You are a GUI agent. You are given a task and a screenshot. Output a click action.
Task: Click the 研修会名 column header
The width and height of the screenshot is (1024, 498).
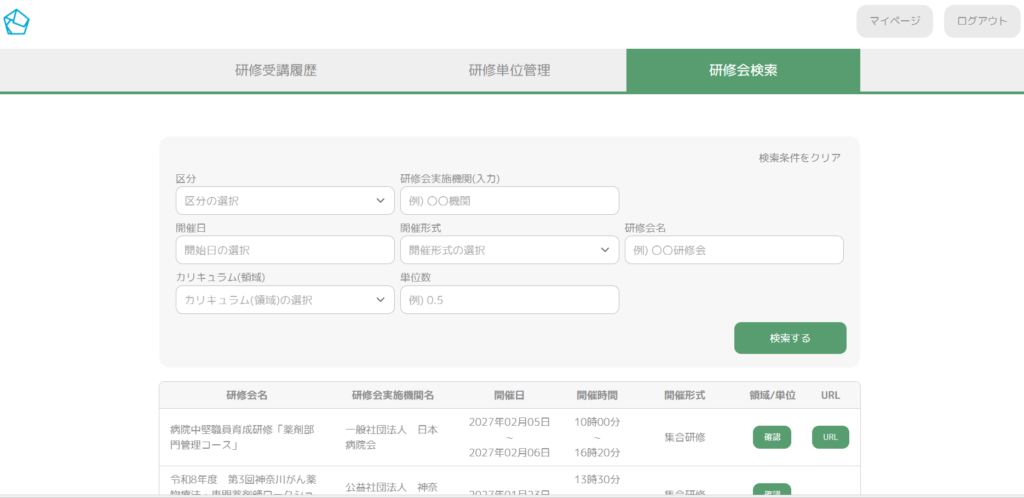pyautogui.click(x=247, y=396)
